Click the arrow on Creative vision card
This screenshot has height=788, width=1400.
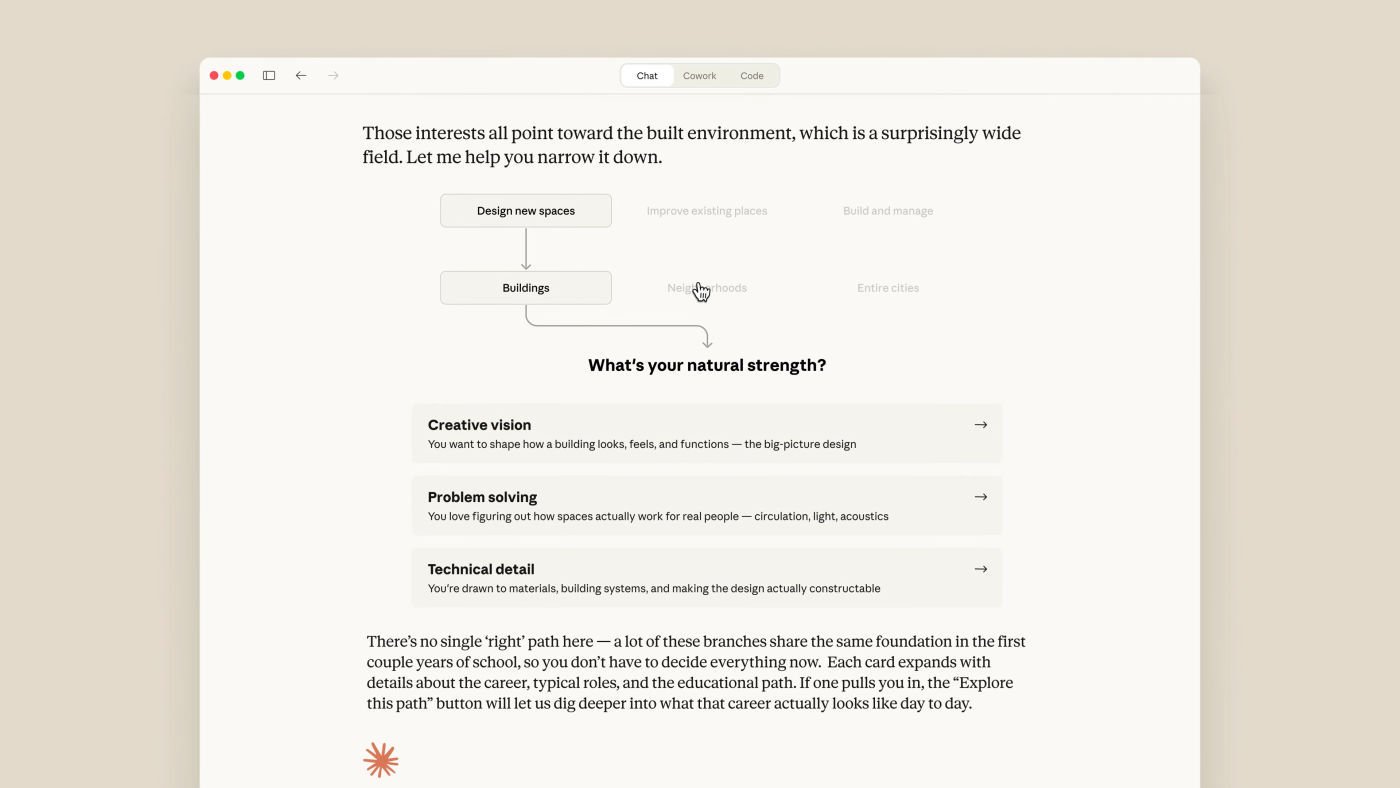tap(980, 425)
